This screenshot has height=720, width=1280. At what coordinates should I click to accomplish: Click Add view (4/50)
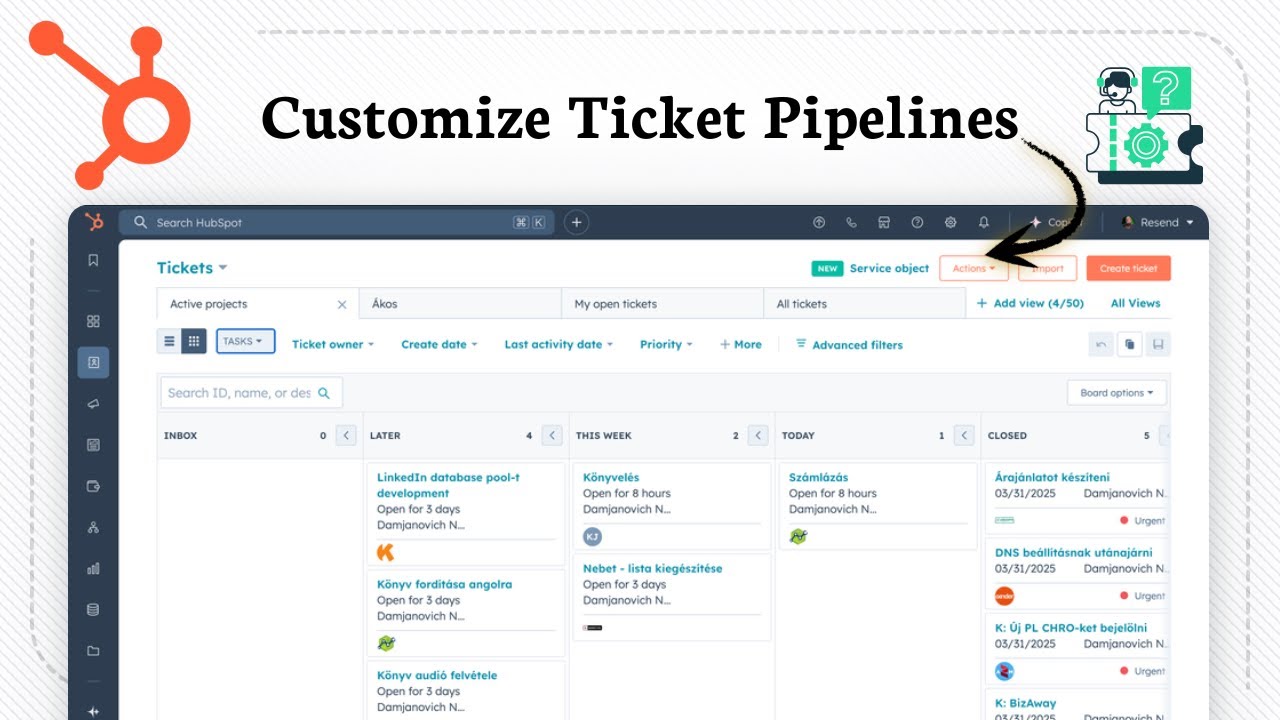(1030, 303)
